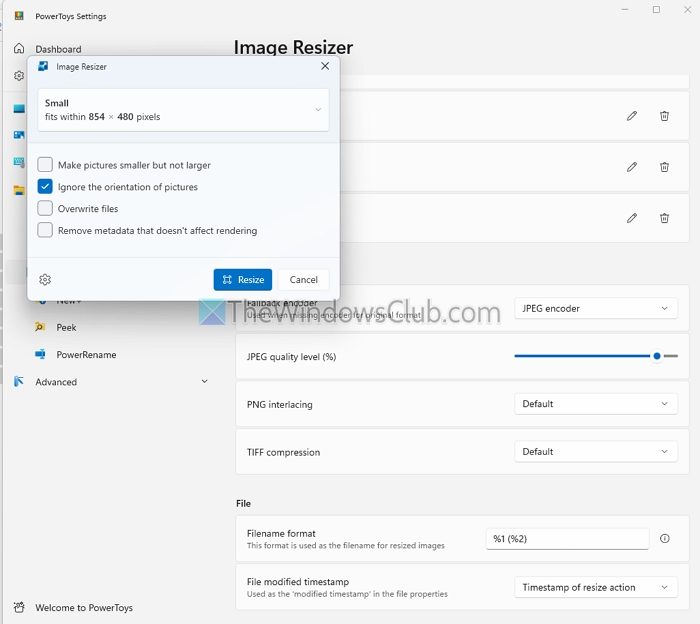The height and width of the screenshot is (624, 700).
Task: Click the yellow folder sidebar category icon
Action: click(19, 190)
